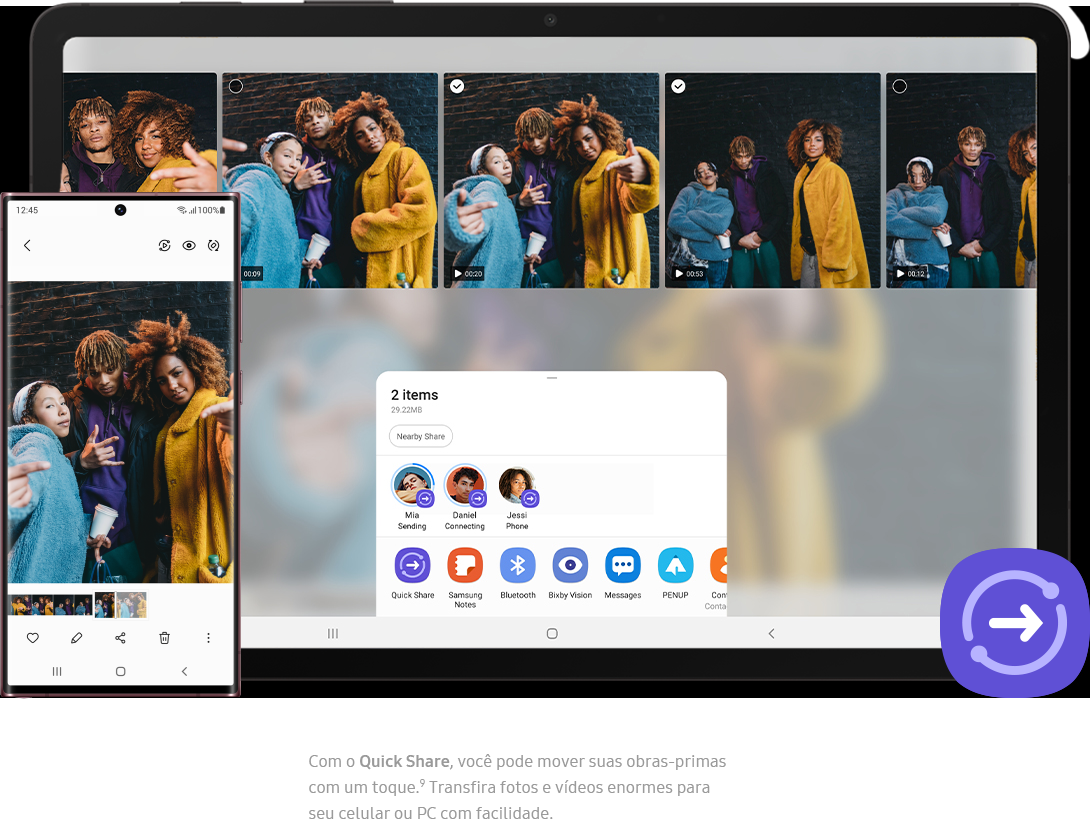Open the 00:20 video thumbnail
This screenshot has height=819, width=1090.
551,181
